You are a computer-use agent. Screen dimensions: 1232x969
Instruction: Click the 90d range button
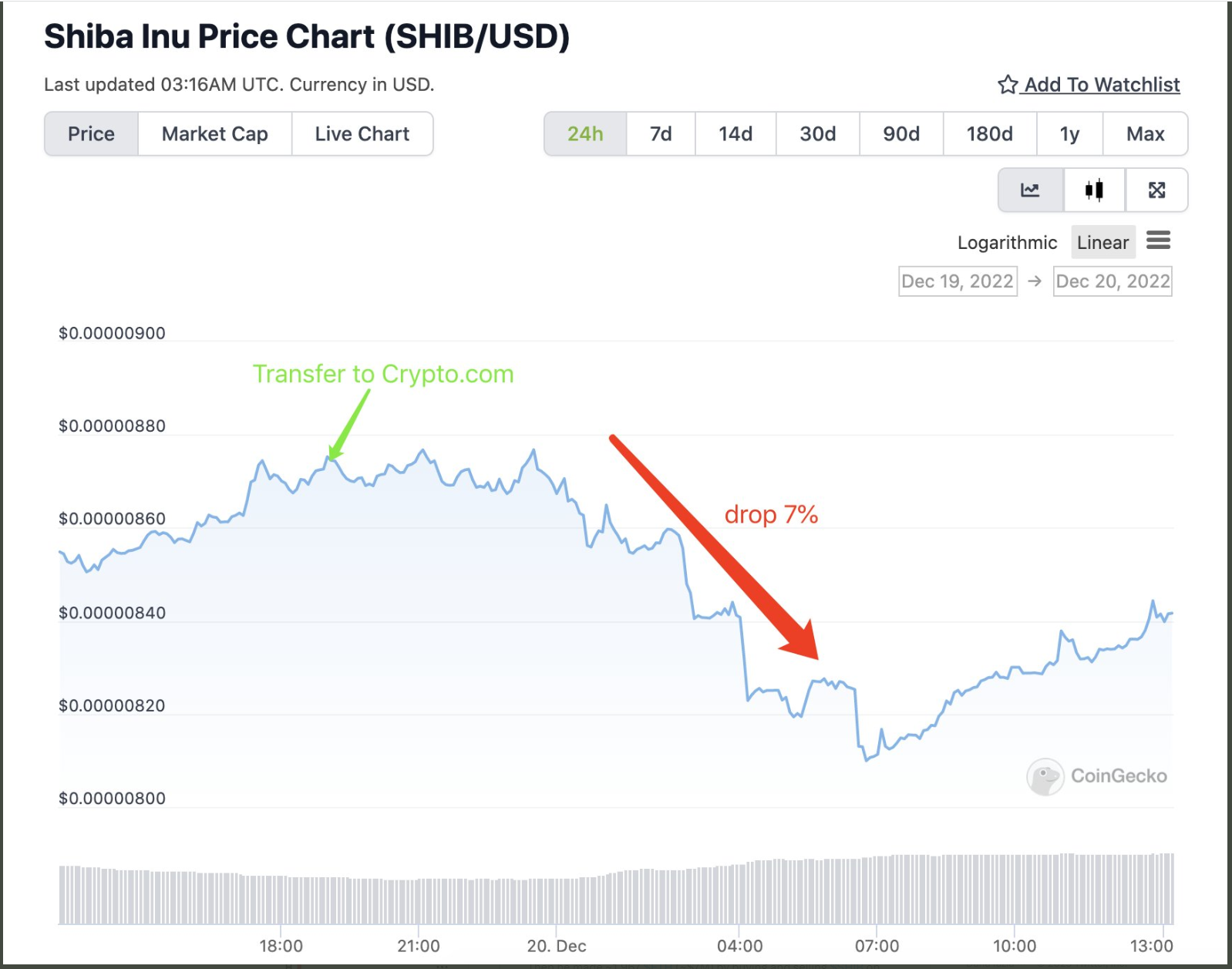coord(901,134)
